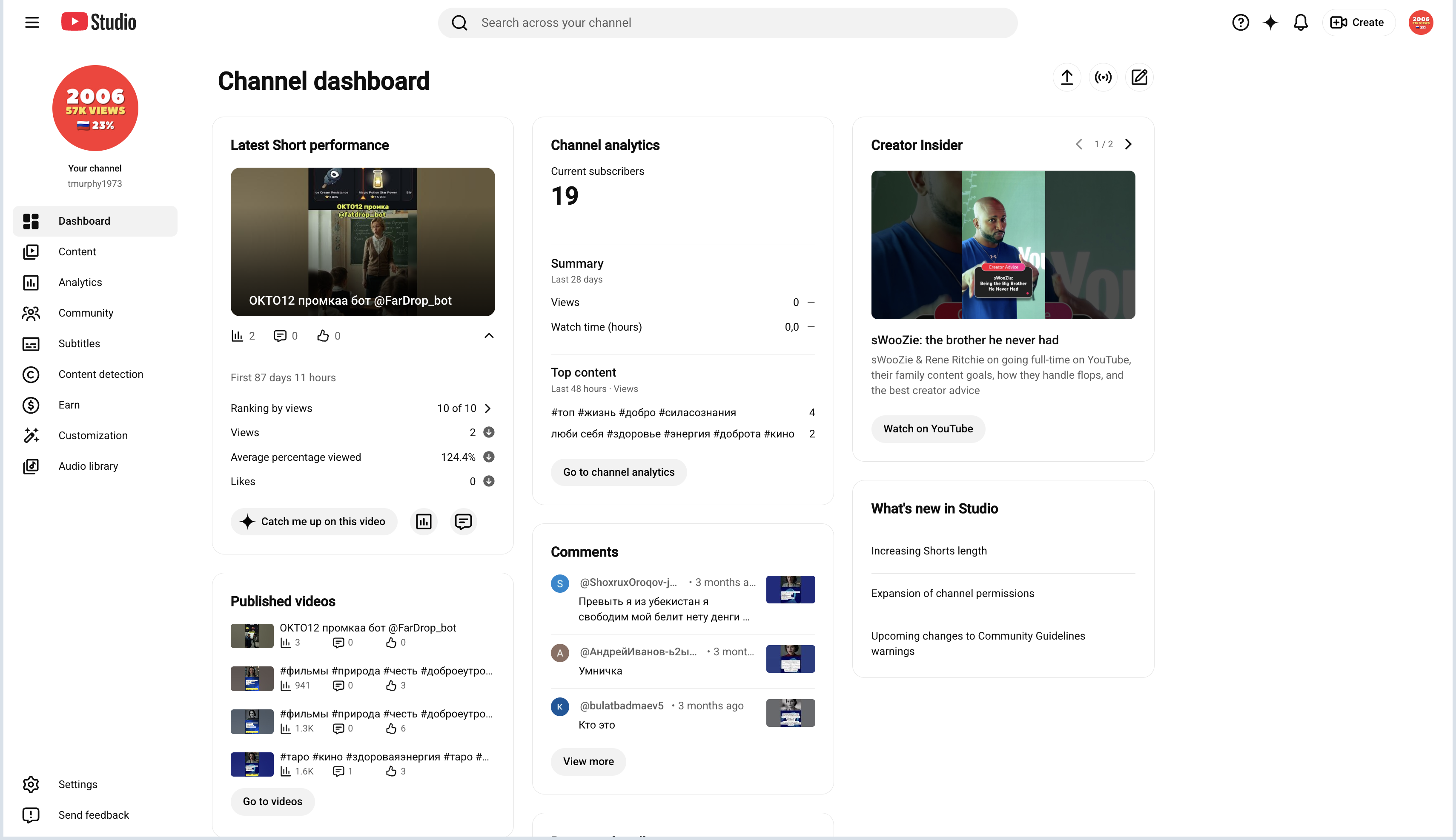1456x840 pixels.
Task: Click the K commenter avatar
Action: tap(560, 707)
